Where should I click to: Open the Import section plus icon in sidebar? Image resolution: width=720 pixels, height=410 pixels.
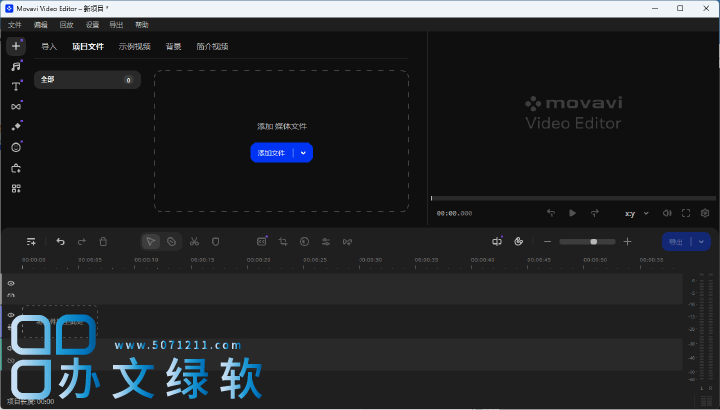pyautogui.click(x=16, y=46)
